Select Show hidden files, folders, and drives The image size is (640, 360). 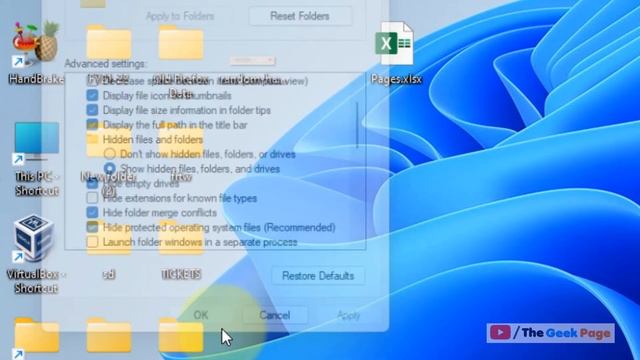109,169
